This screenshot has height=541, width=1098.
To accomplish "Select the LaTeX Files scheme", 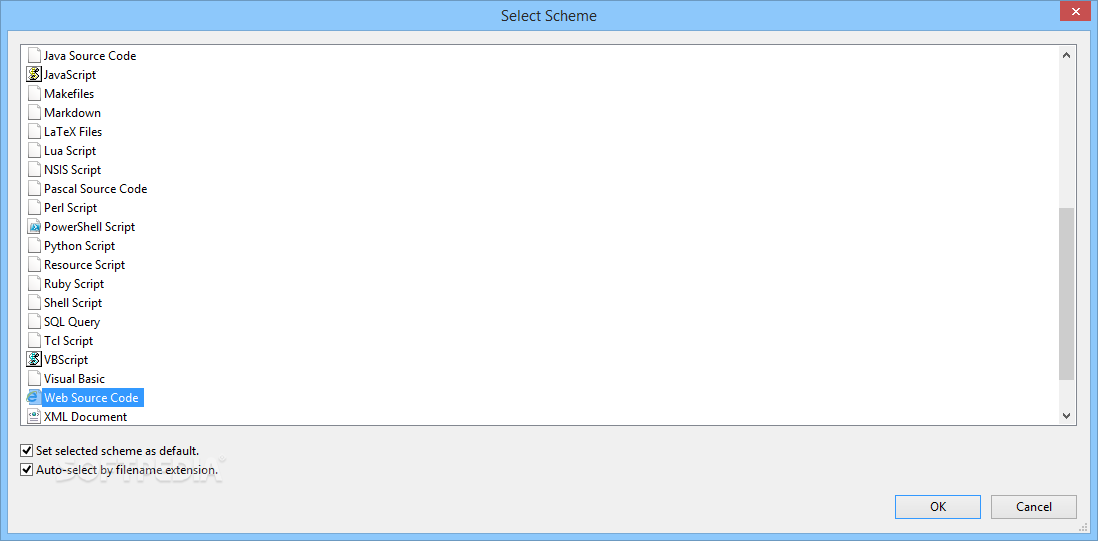I will (73, 132).
